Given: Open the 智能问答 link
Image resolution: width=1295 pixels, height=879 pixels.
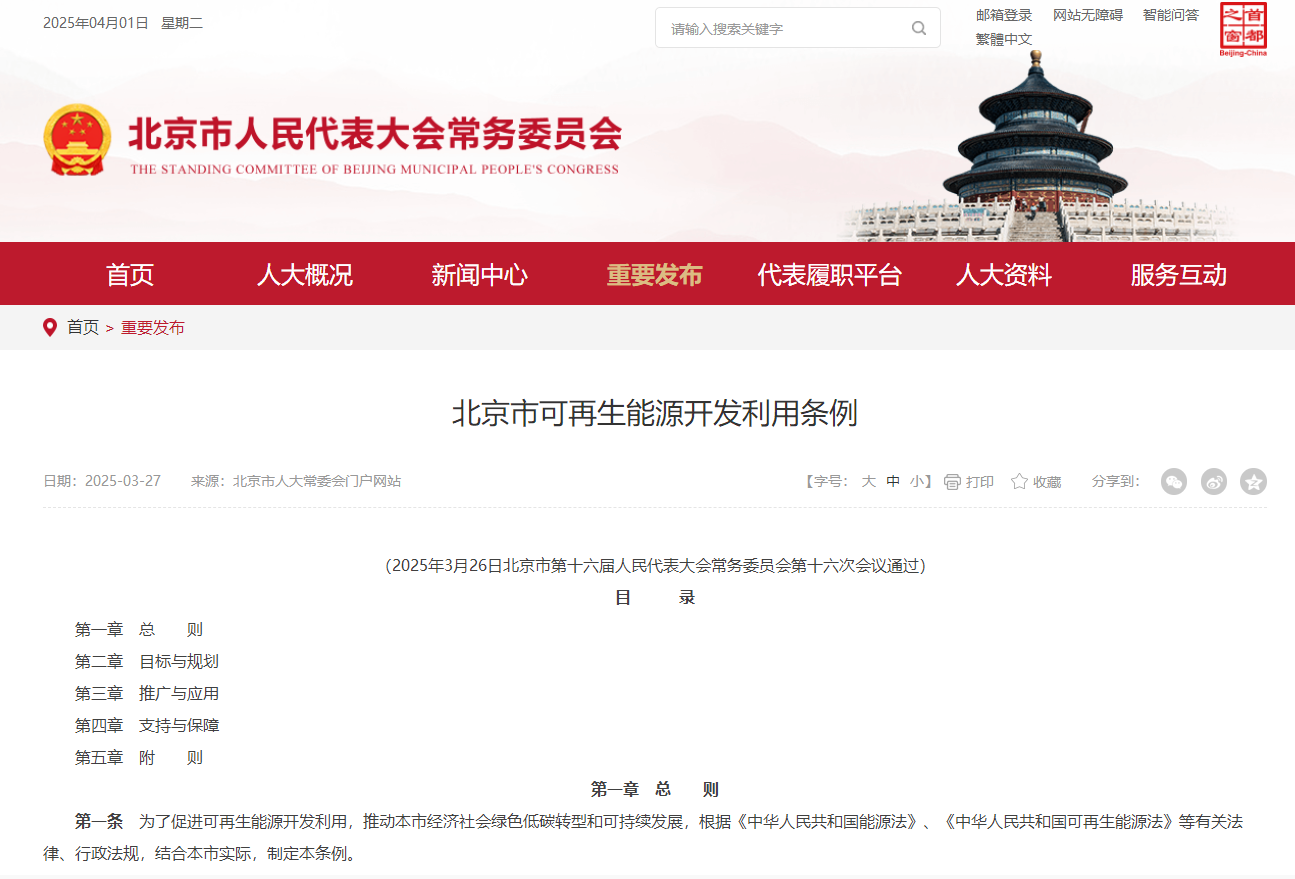Looking at the screenshot, I should [1170, 15].
